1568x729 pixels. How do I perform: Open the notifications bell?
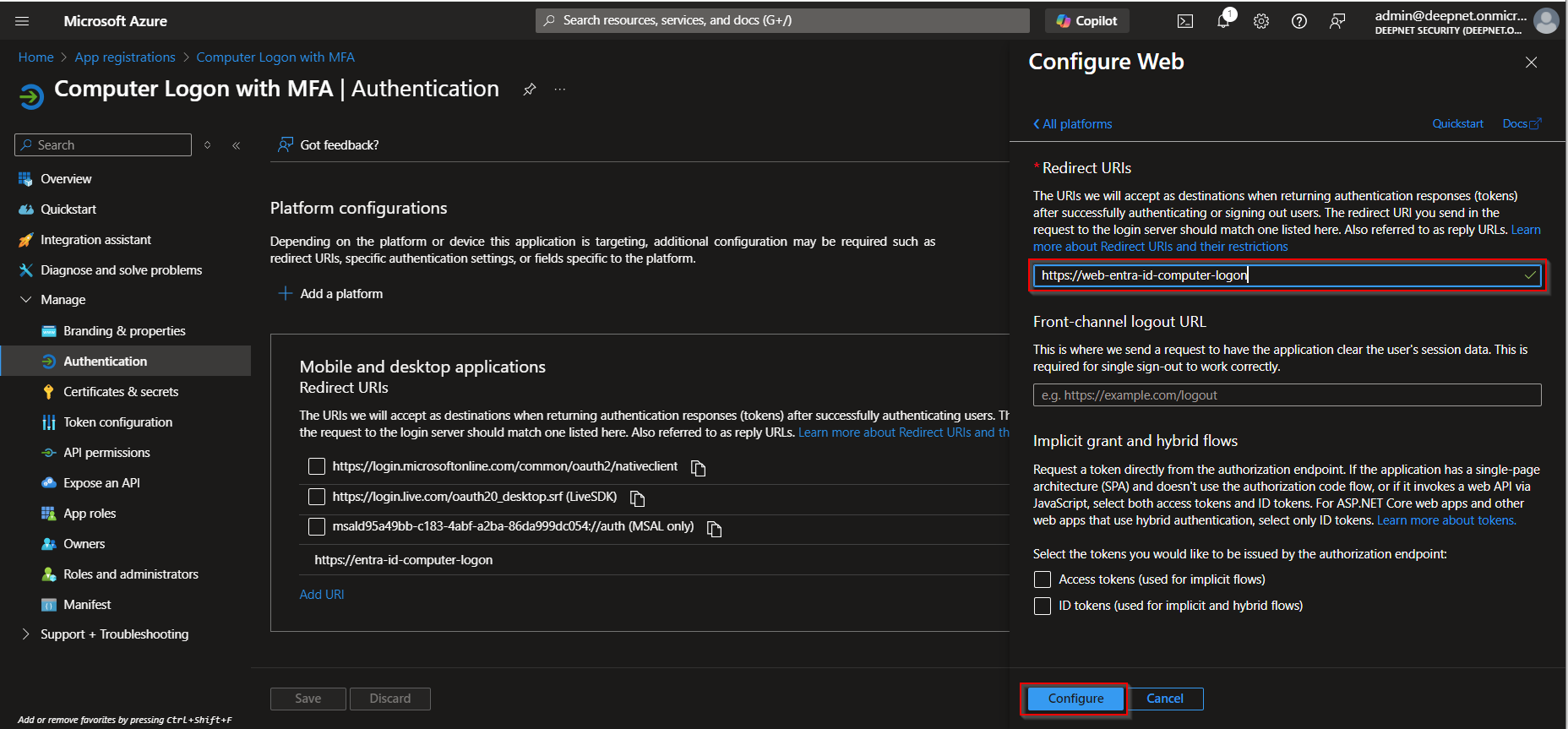pyautogui.click(x=1223, y=21)
